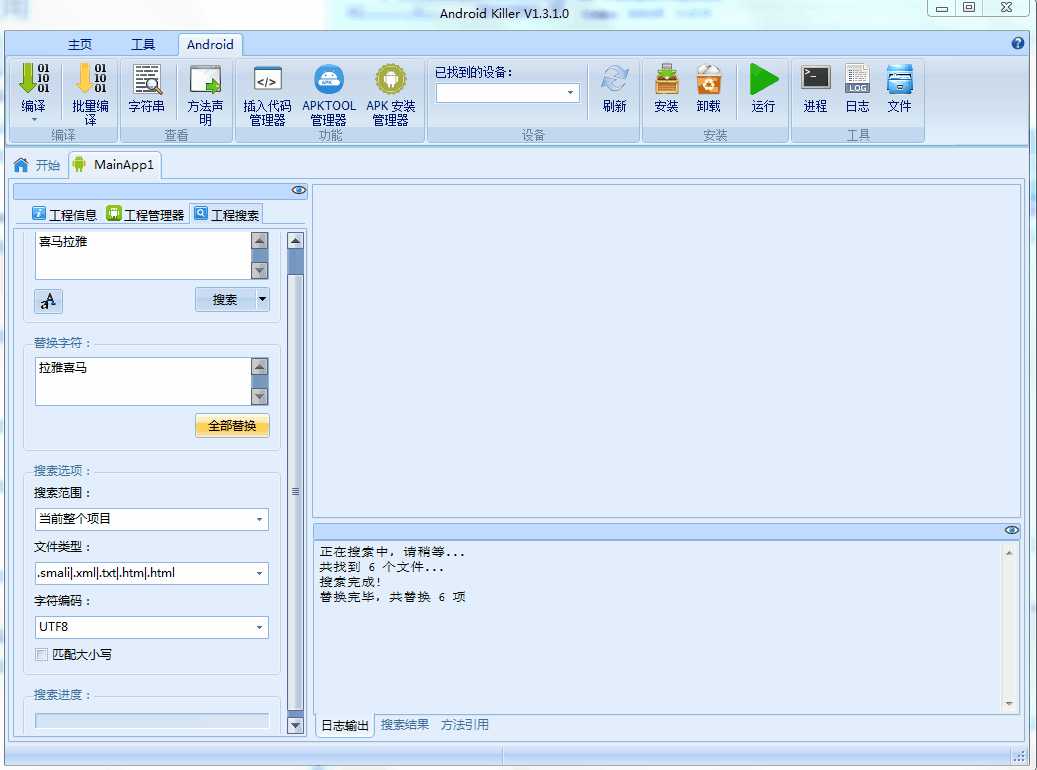Click the log line 共找到 6 个文件

click(382, 567)
